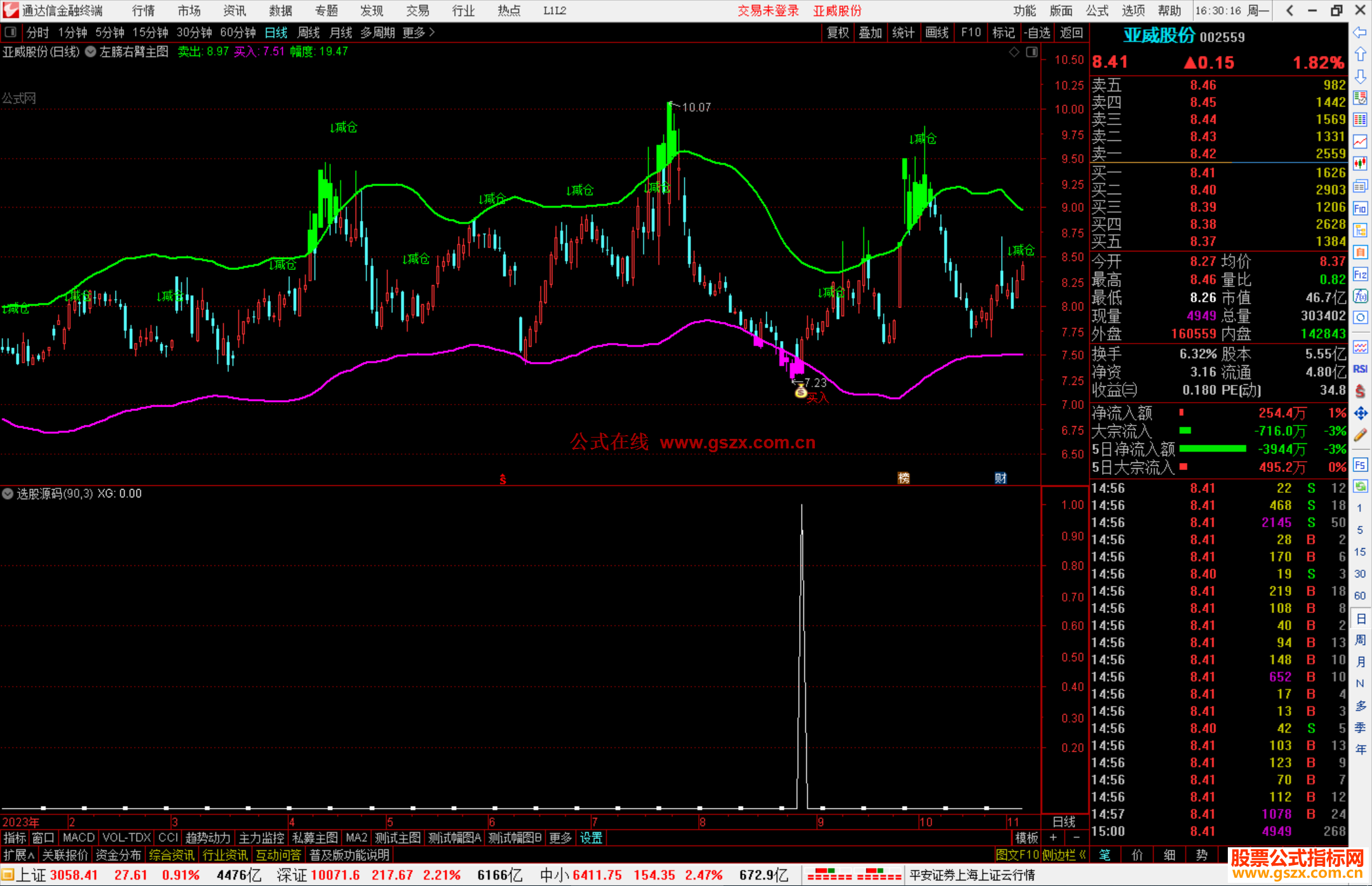Click the four-way move arrows icon
Screen dimensions: 1372x886
click(1360, 413)
